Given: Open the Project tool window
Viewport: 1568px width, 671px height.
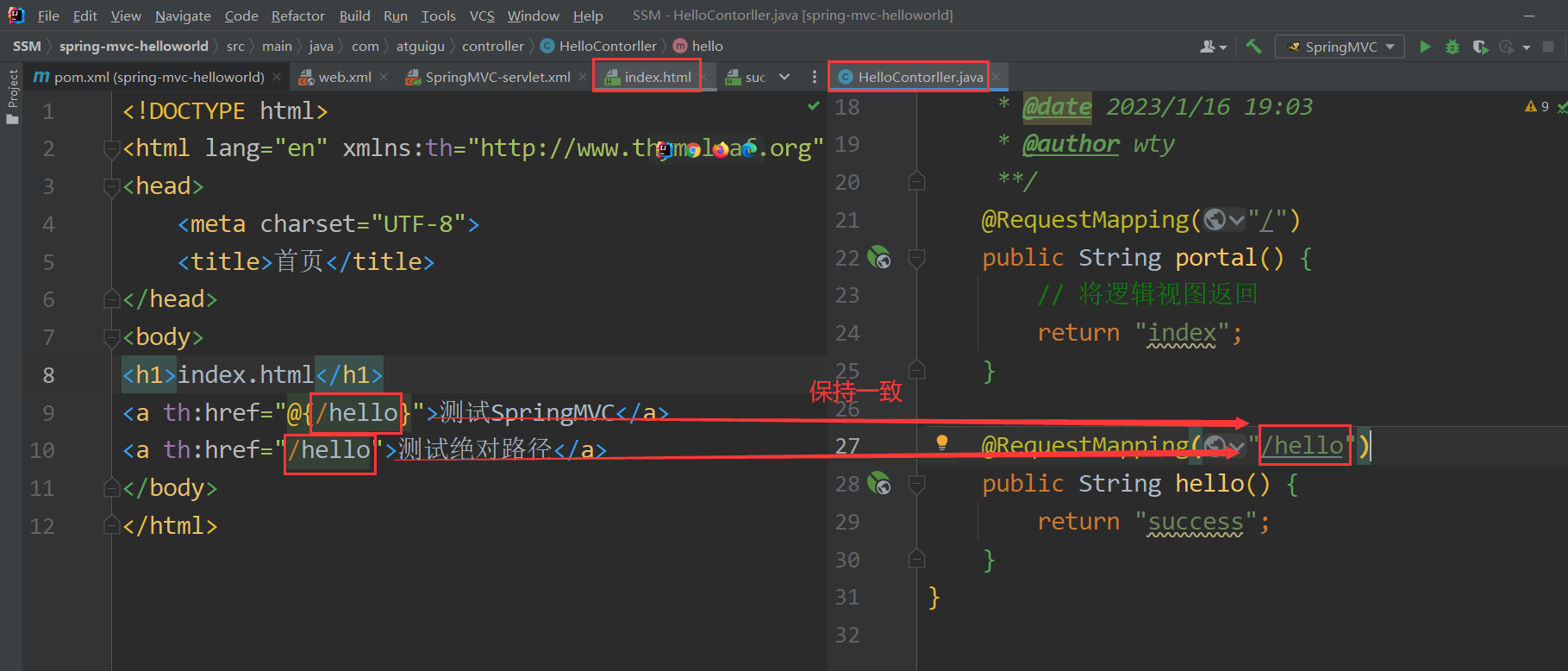Looking at the screenshot, I should click(12, 97).
